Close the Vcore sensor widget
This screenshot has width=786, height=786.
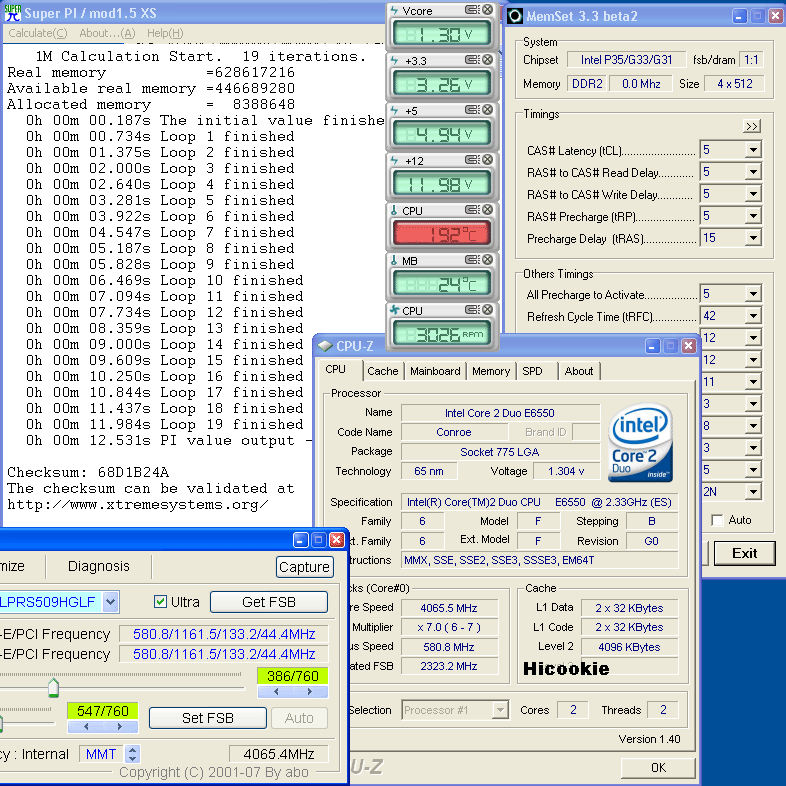pyautogui.click(x=487, y=11)
